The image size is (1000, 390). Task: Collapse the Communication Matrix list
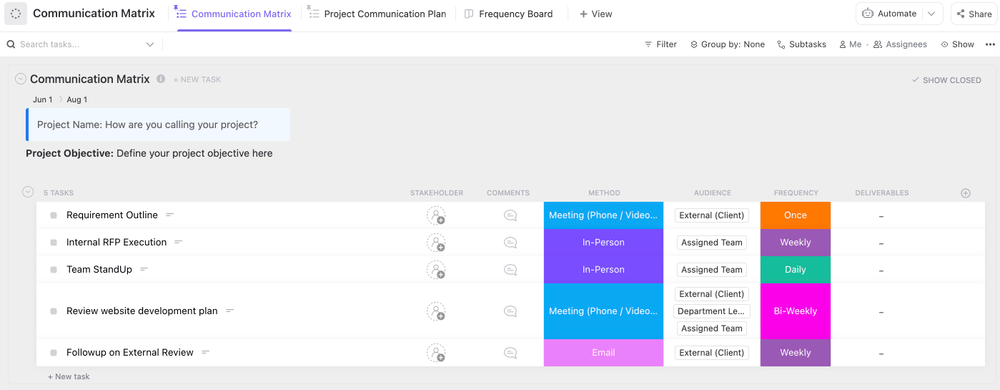20,79
